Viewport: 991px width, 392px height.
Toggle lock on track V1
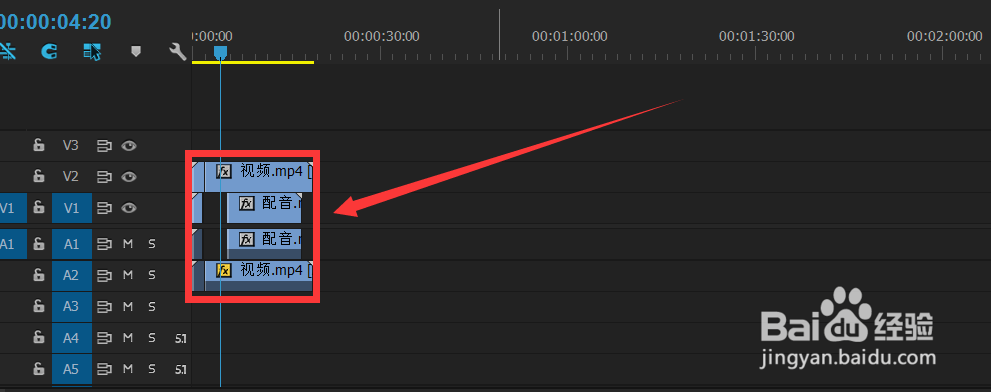pos(39,207)
